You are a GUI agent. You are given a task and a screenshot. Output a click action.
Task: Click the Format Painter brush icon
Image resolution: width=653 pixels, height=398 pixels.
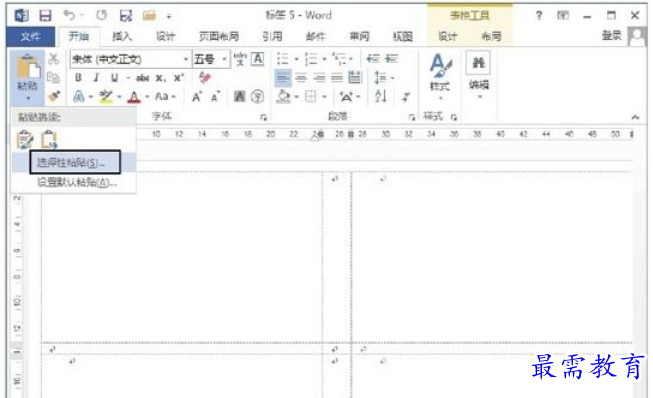pos(54,96)
